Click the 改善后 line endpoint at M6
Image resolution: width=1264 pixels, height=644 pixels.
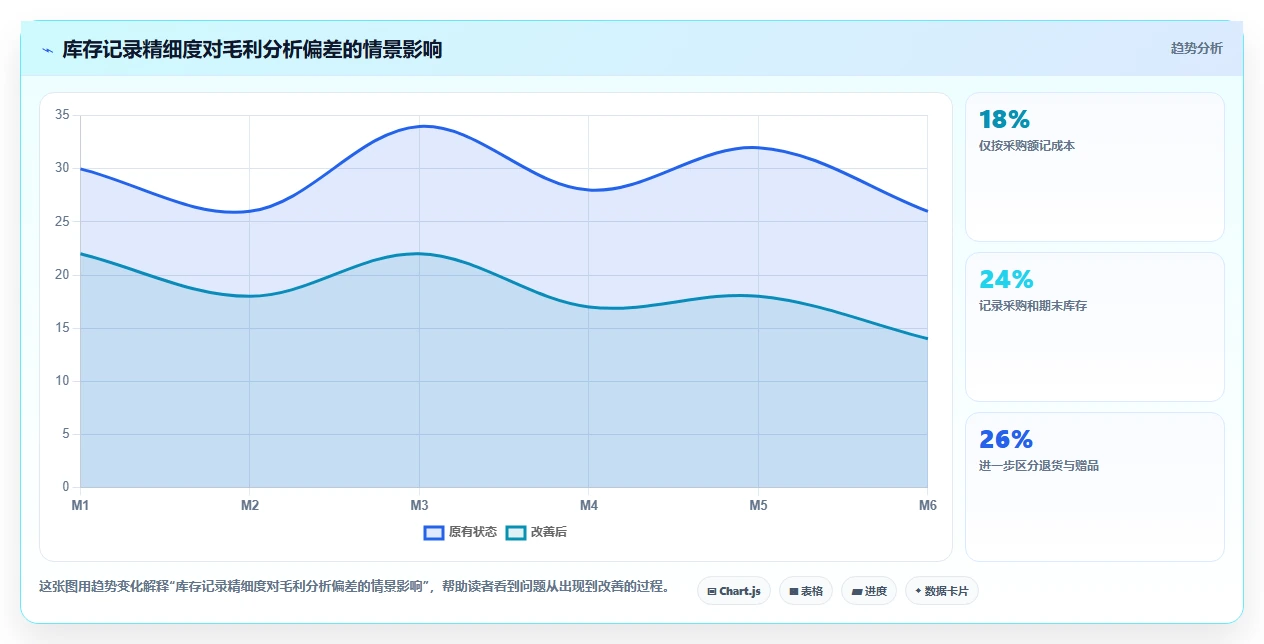927,339
